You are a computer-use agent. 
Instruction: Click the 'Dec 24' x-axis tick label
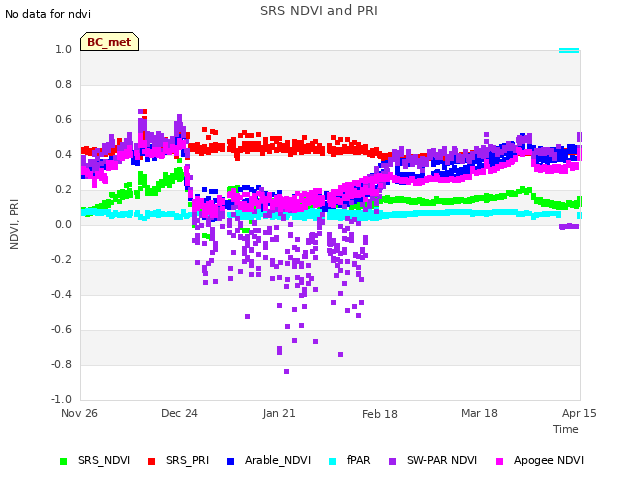coord(179,413)
